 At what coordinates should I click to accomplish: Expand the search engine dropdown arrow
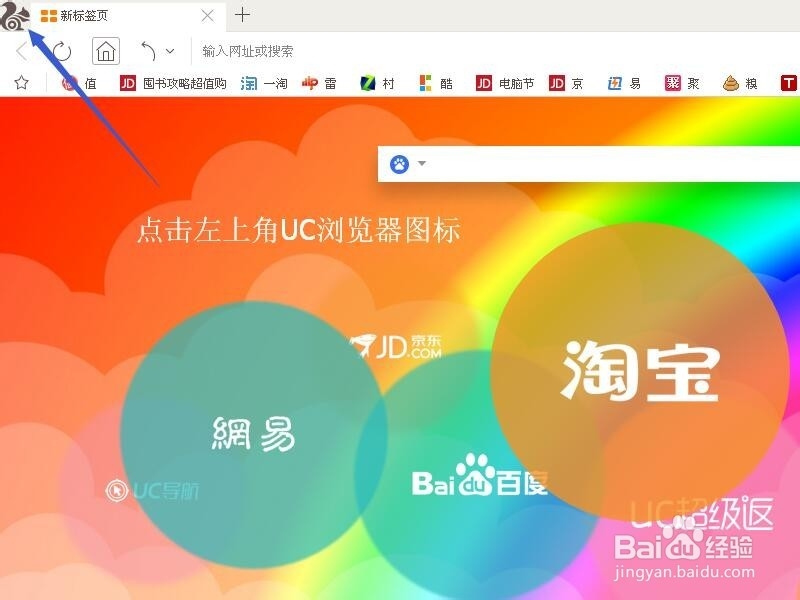click(422, 164)
